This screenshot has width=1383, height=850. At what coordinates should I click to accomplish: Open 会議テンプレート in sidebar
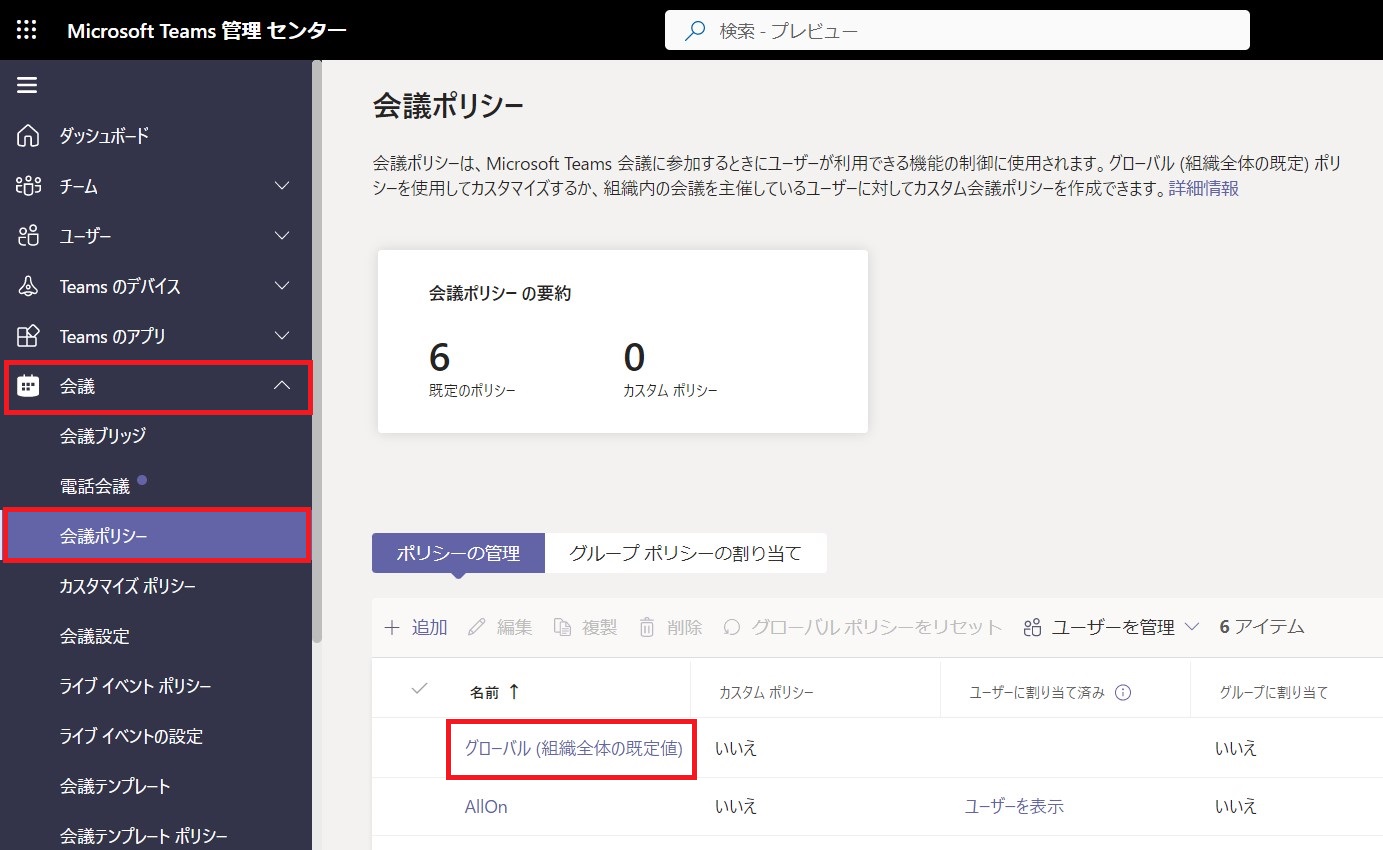click(x=115, y=786)
